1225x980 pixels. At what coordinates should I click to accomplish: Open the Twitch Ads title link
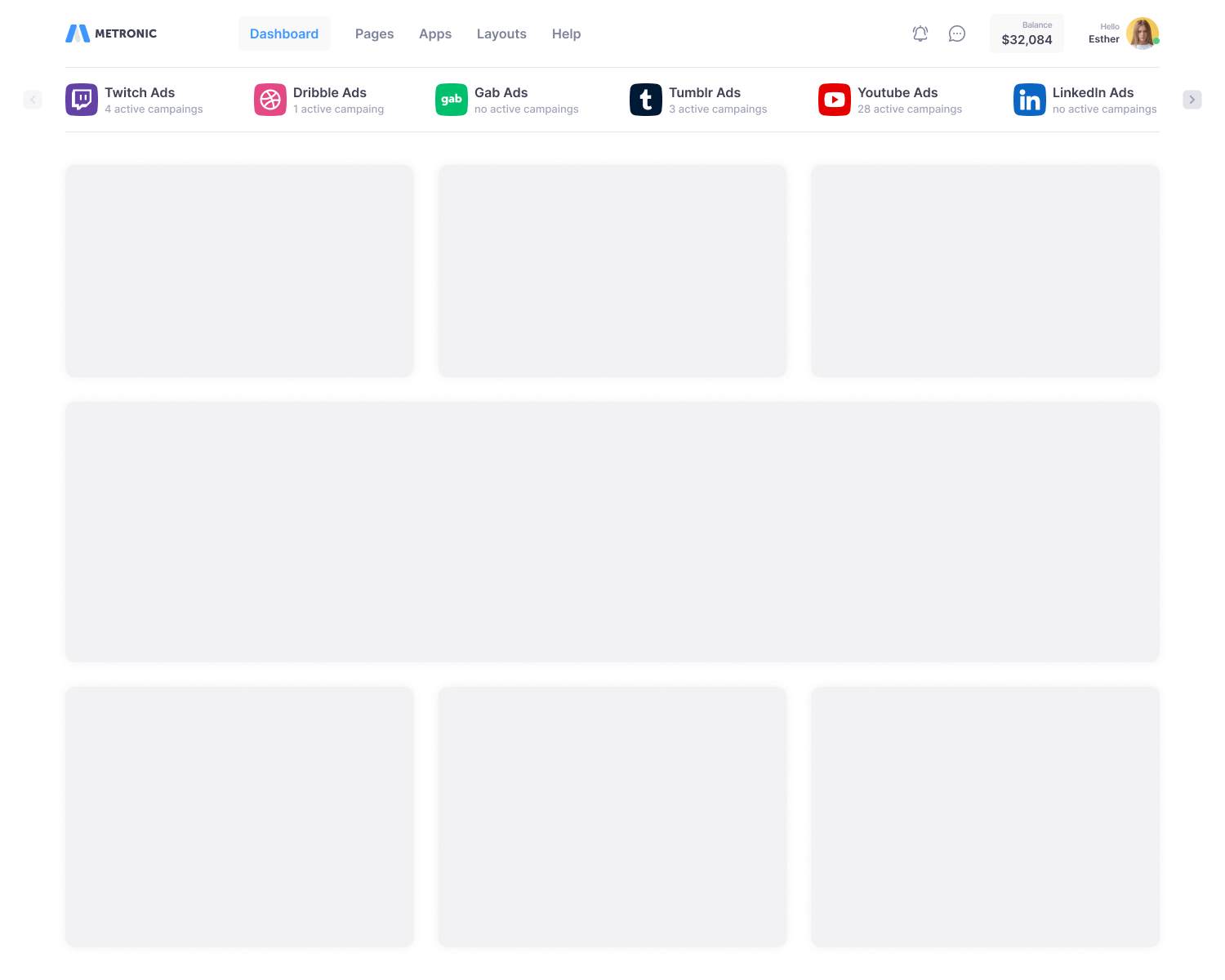(140, 92)
